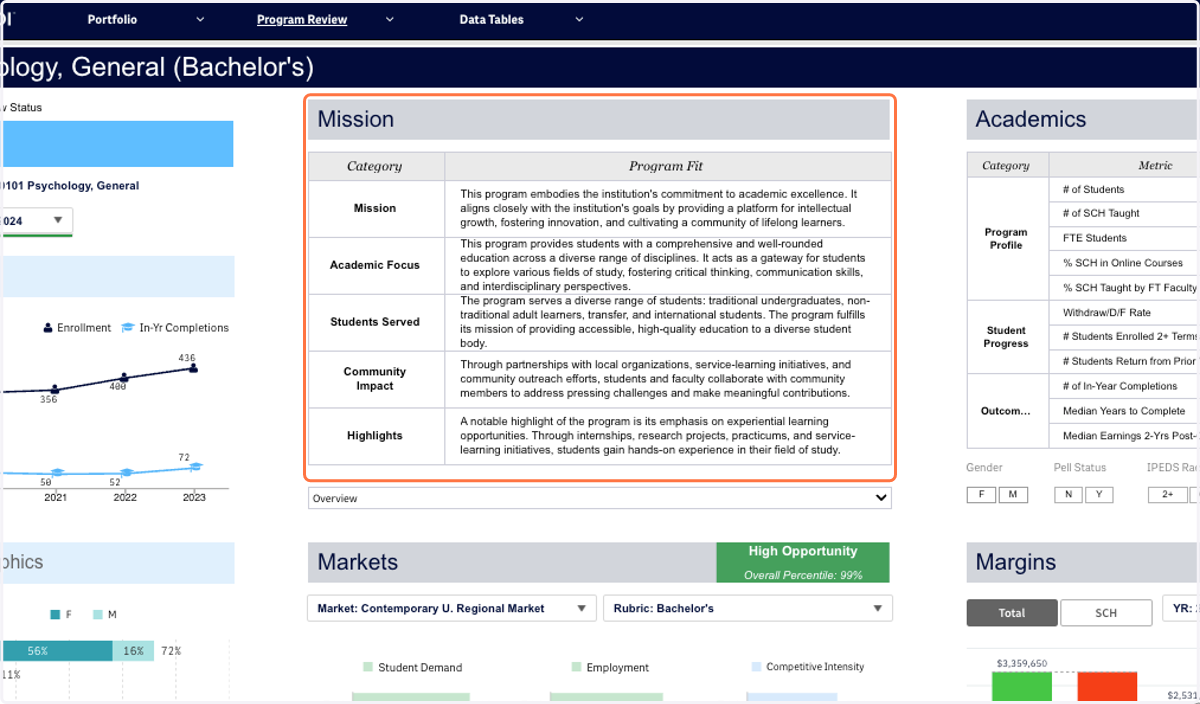Screen dimensions: 1200x704
Task: Click the # of SCH Taught metric
Action: (x=1101, y=213)
